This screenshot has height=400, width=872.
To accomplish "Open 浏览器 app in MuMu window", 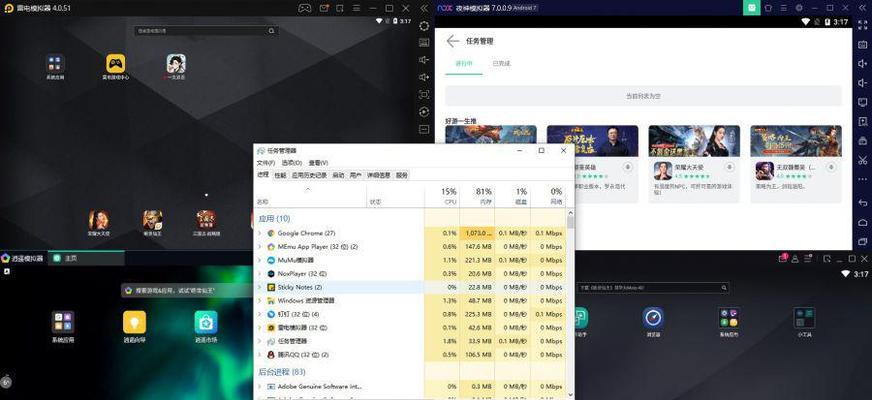I will [653, 318].
